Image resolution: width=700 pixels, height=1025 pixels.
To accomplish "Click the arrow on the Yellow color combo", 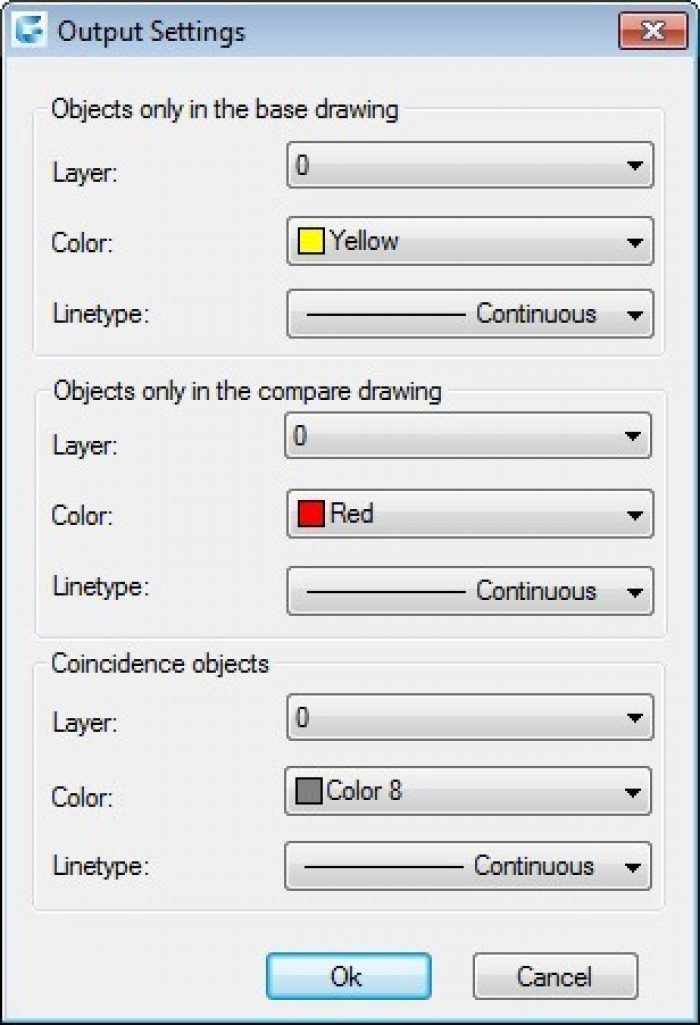I will click(634, 242).
